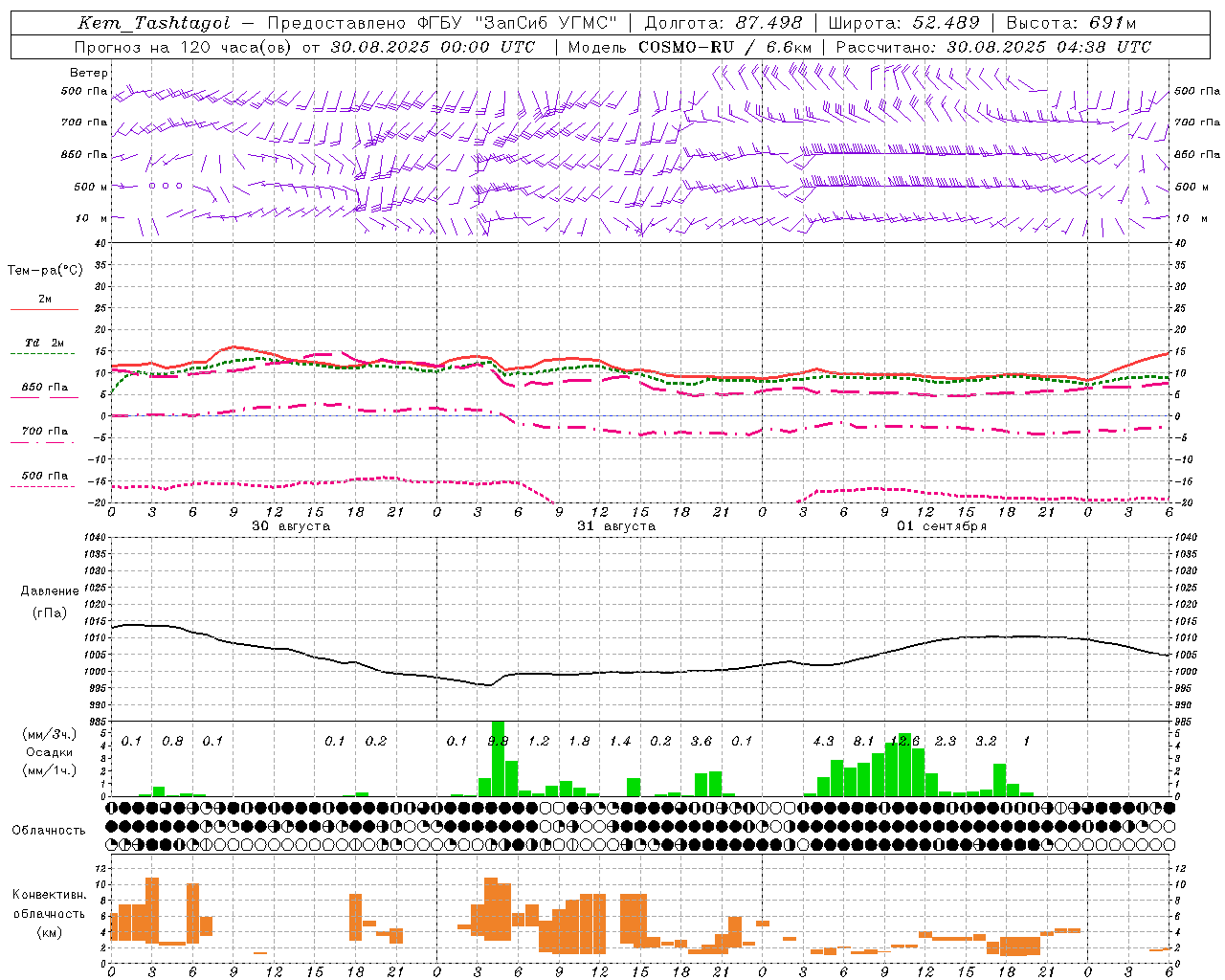1225x980 pixels.
Task: Click the precipitation value 2.3
Action: click(946, 742)
